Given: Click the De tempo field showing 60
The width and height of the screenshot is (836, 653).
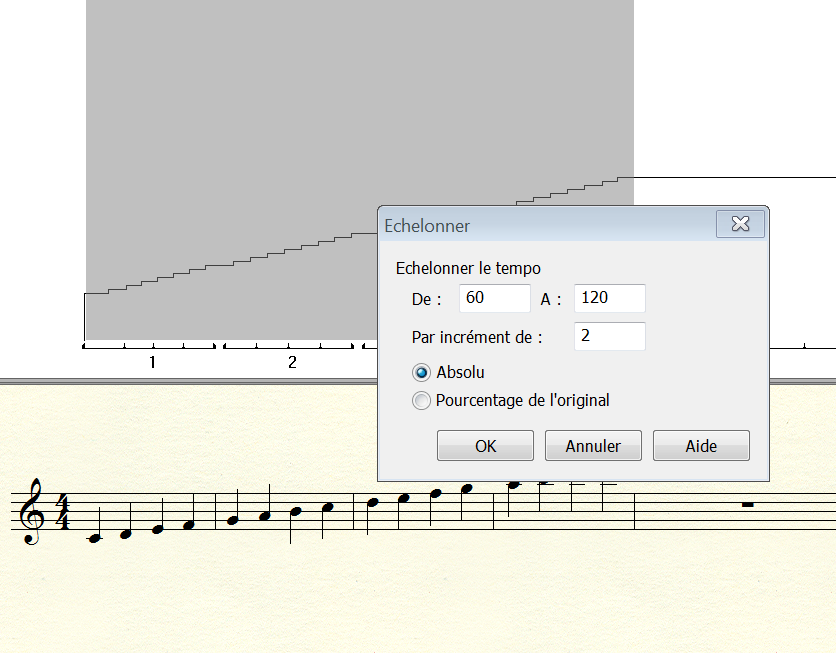Looking at the screenshot, I should click(494, 298).
